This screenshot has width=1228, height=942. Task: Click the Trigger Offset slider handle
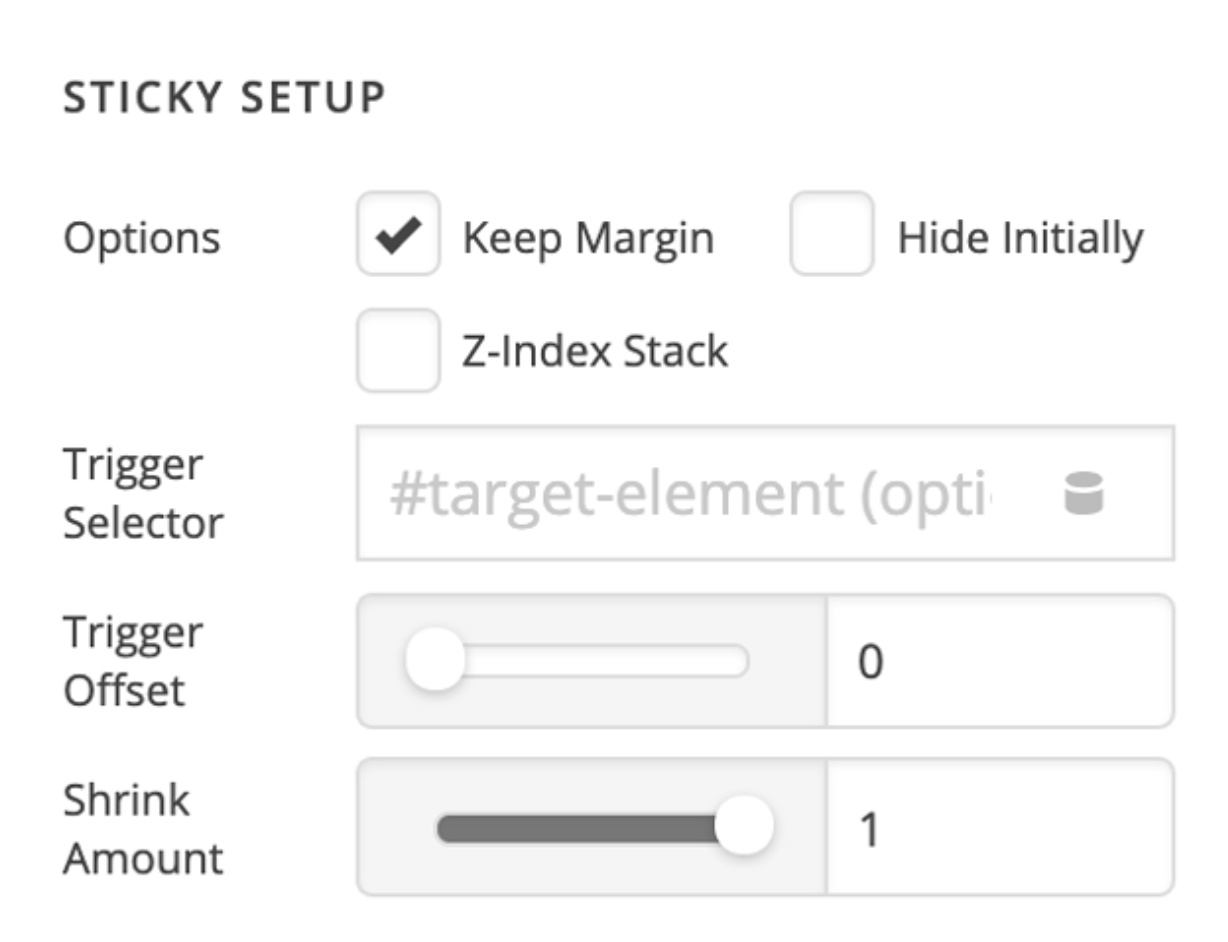pyautogui.click(x=435, y=661)
